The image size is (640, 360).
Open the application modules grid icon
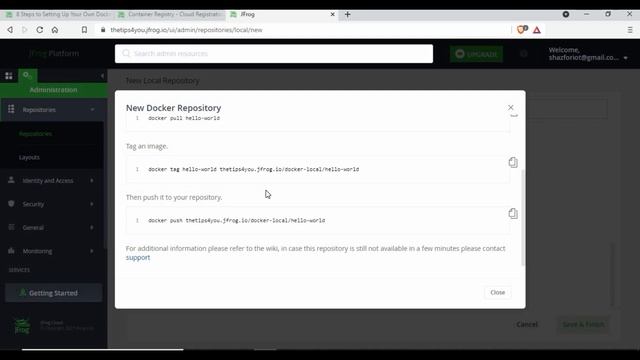click(9, 76)
